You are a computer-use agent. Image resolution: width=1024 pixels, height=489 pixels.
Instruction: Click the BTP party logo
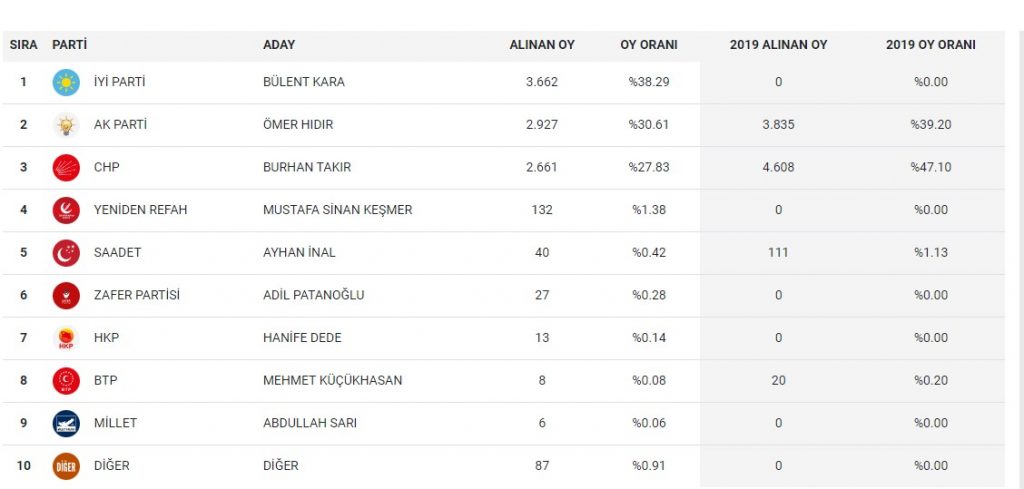pyautogui.click(x=66, y=381)
